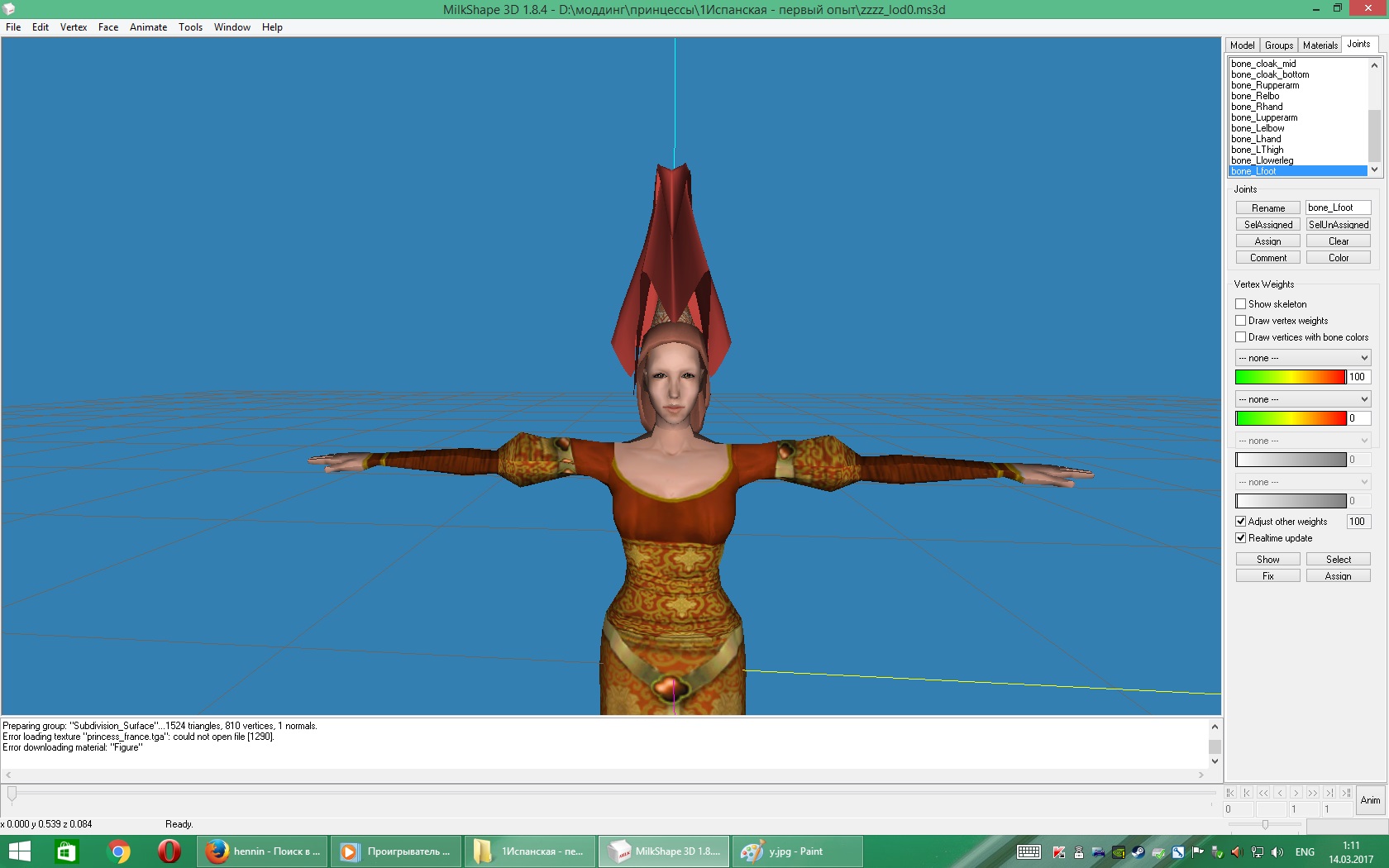Image resolution: width=1389 pixels, height=868 pixels.
Task: Go to next keyframe button
Action: coord(1329,793)
